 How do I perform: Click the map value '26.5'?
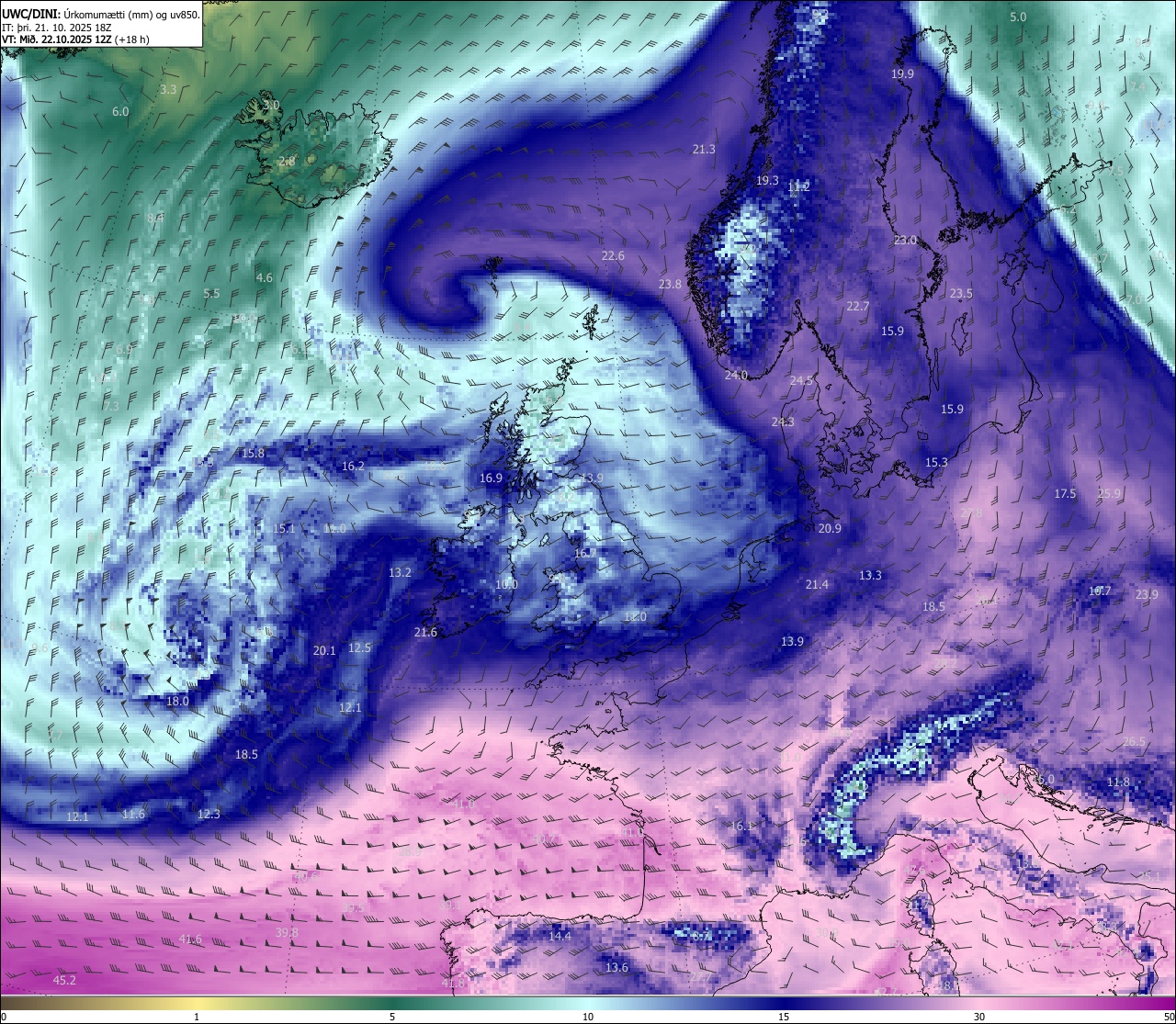pyautogui.click(x=1135, y=741)
